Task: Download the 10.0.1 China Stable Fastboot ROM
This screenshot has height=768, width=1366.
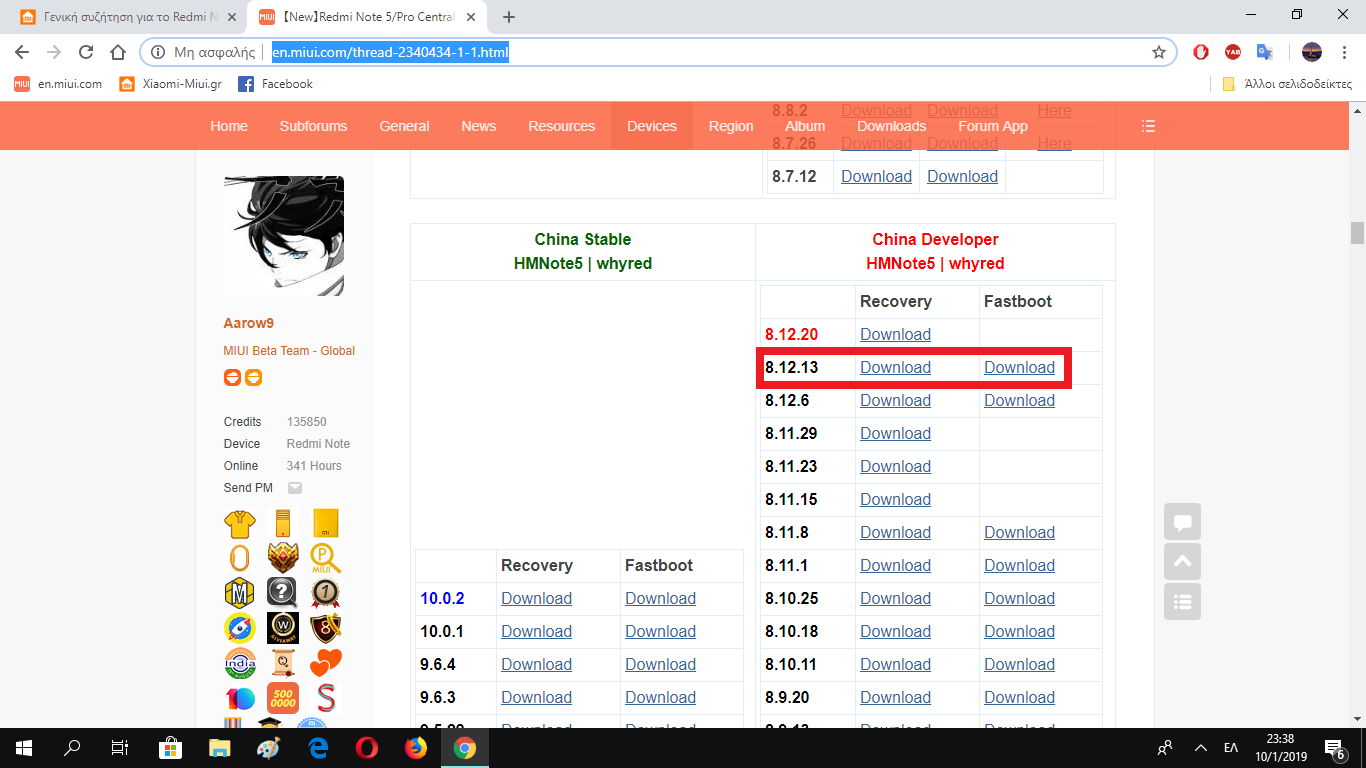Action: tap(660, 631)
